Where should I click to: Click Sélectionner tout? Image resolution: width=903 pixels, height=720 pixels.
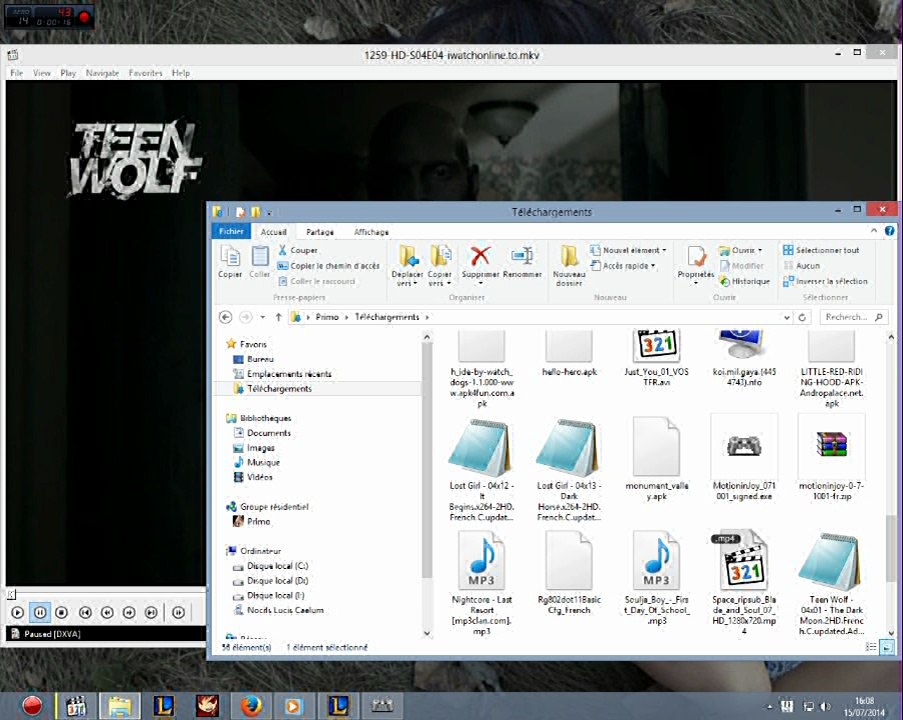(821, 250)
